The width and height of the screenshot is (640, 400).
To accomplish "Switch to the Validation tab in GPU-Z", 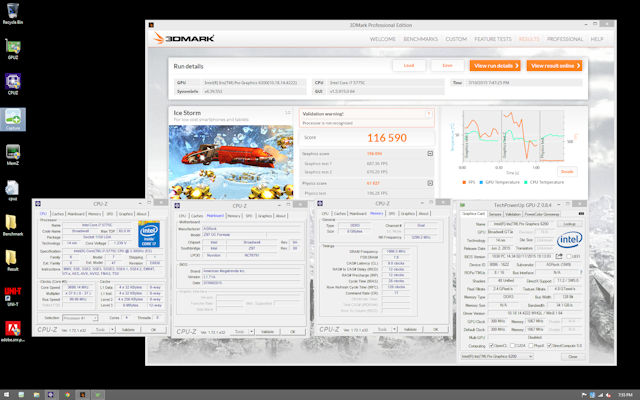I will click(x=513, y=214).
